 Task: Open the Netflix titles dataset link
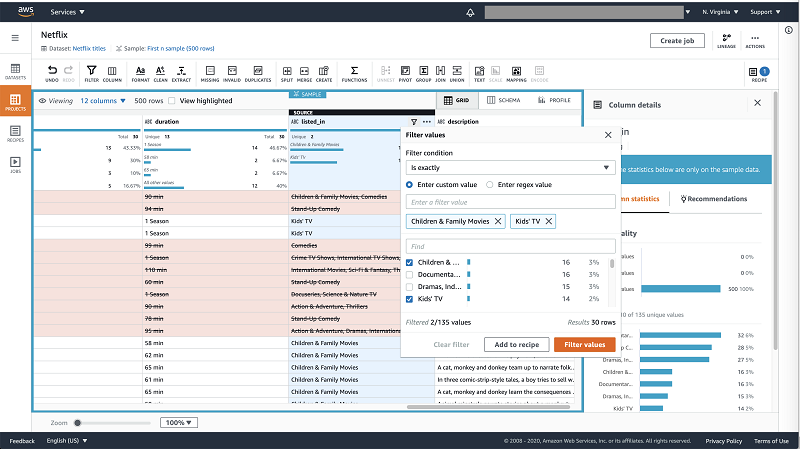[x=89, y=48]
